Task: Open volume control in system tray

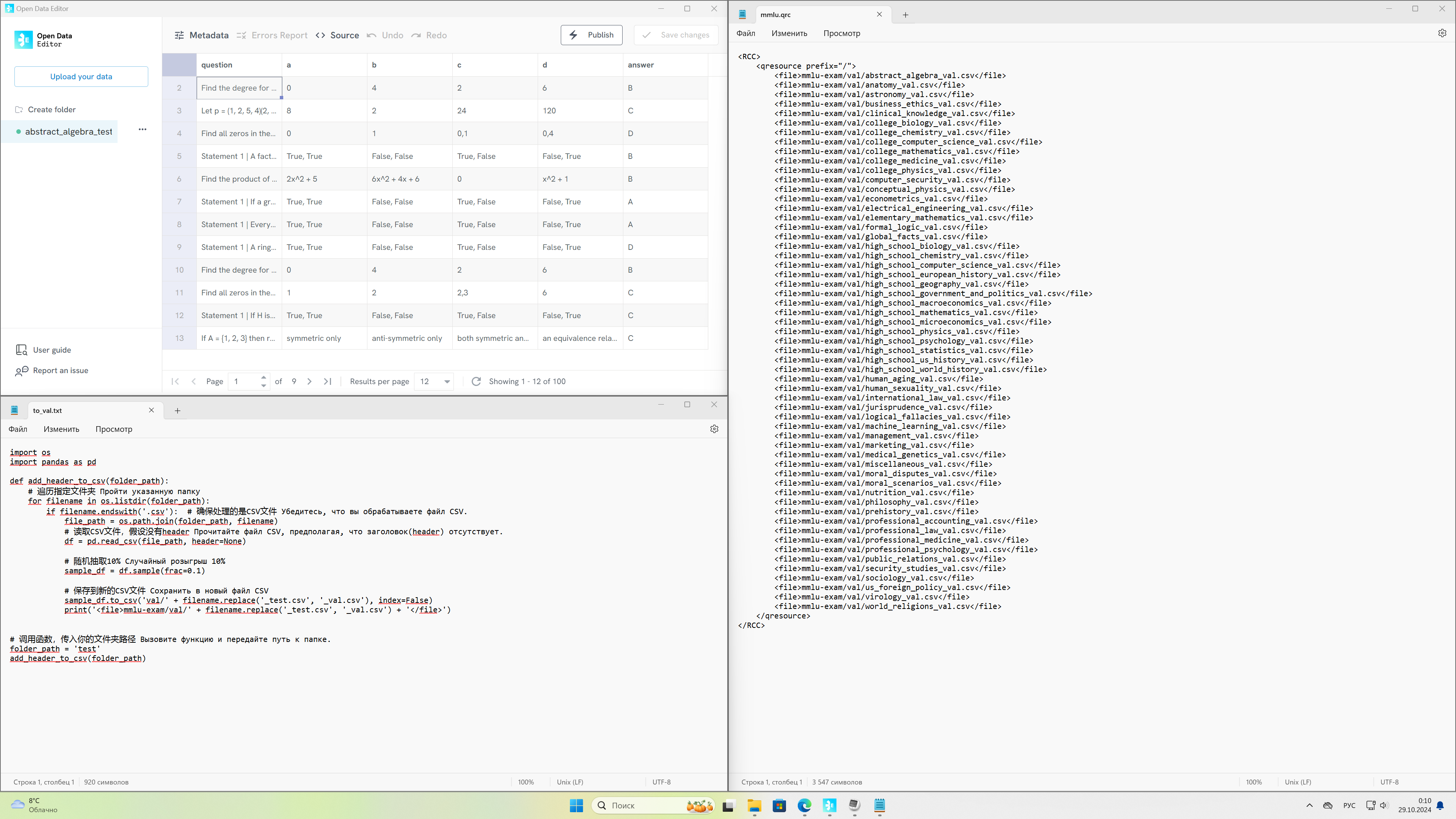Action: (1384, 805)
